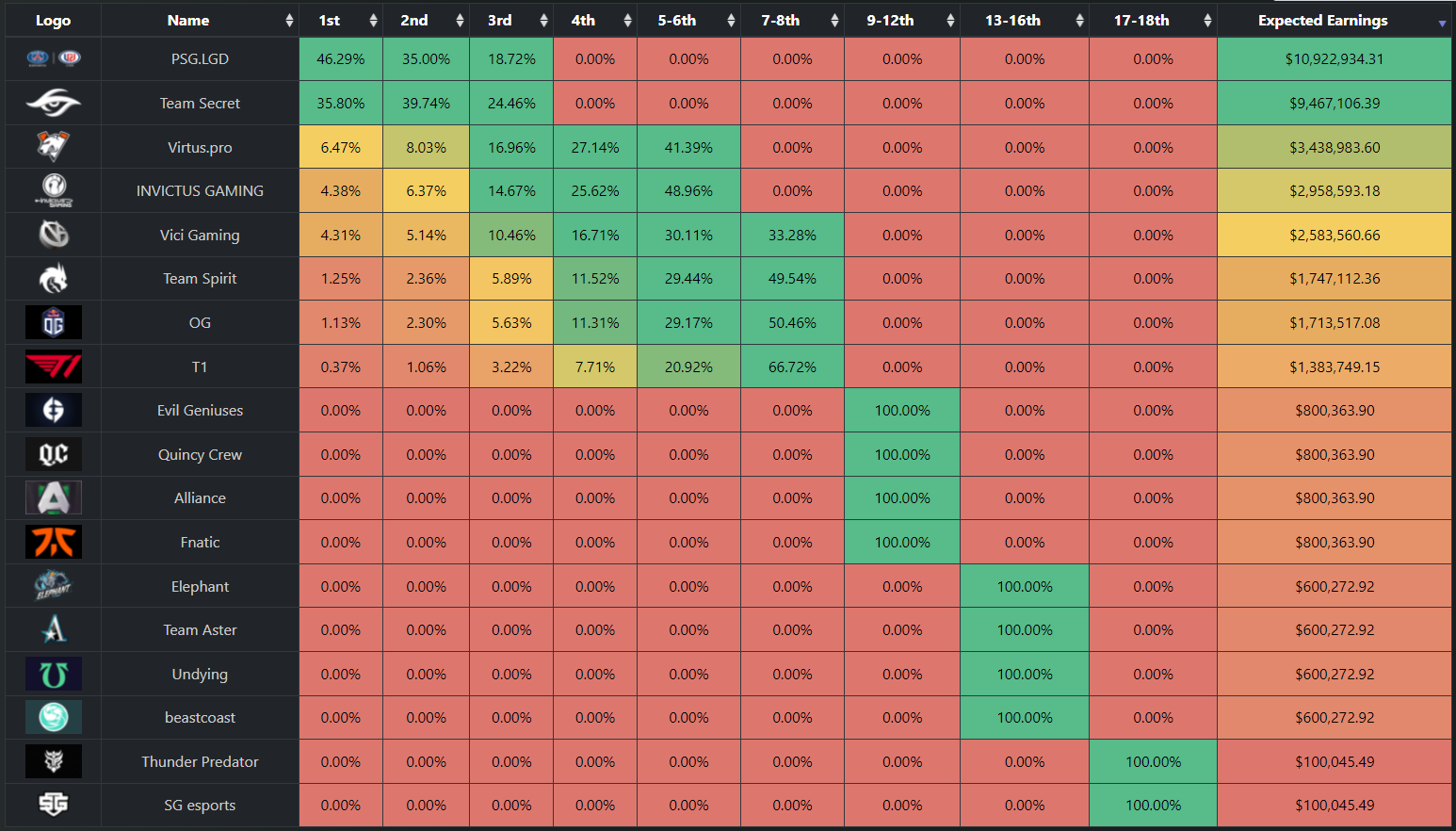Click the PSG.LGD team logo
1456x831 pixels.
[54, 58]
